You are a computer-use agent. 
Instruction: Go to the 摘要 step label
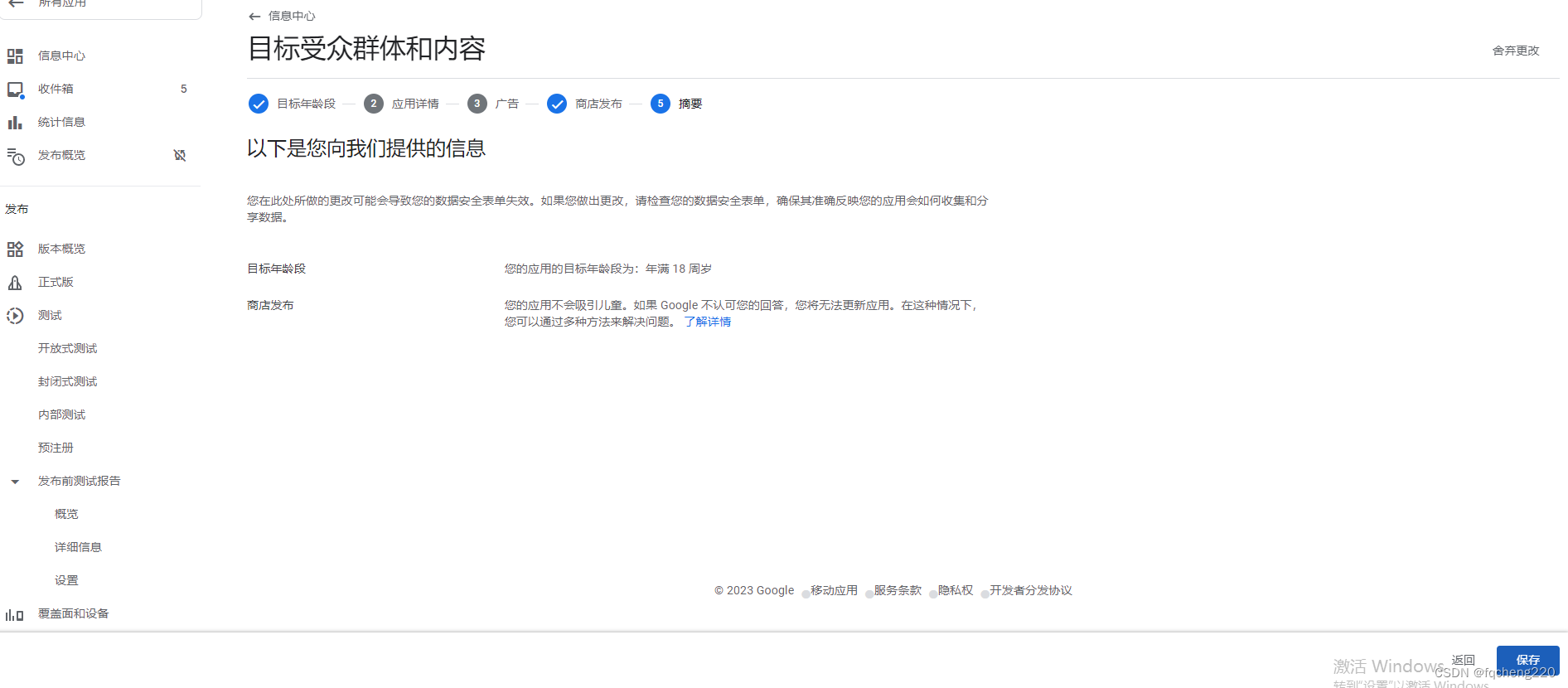click(690, 104)
